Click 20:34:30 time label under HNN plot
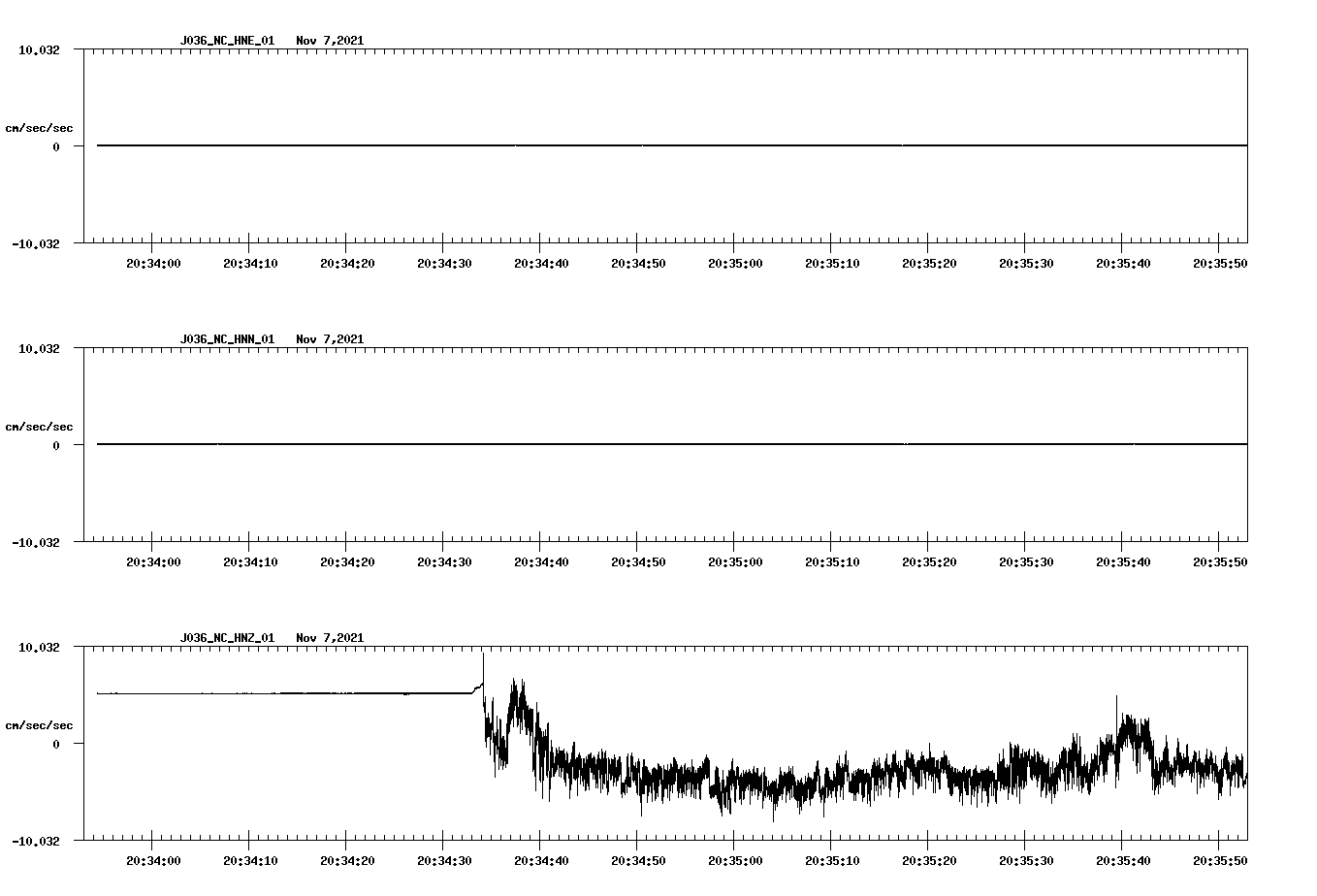This screenshot has width=1317, height=896. 444,562
